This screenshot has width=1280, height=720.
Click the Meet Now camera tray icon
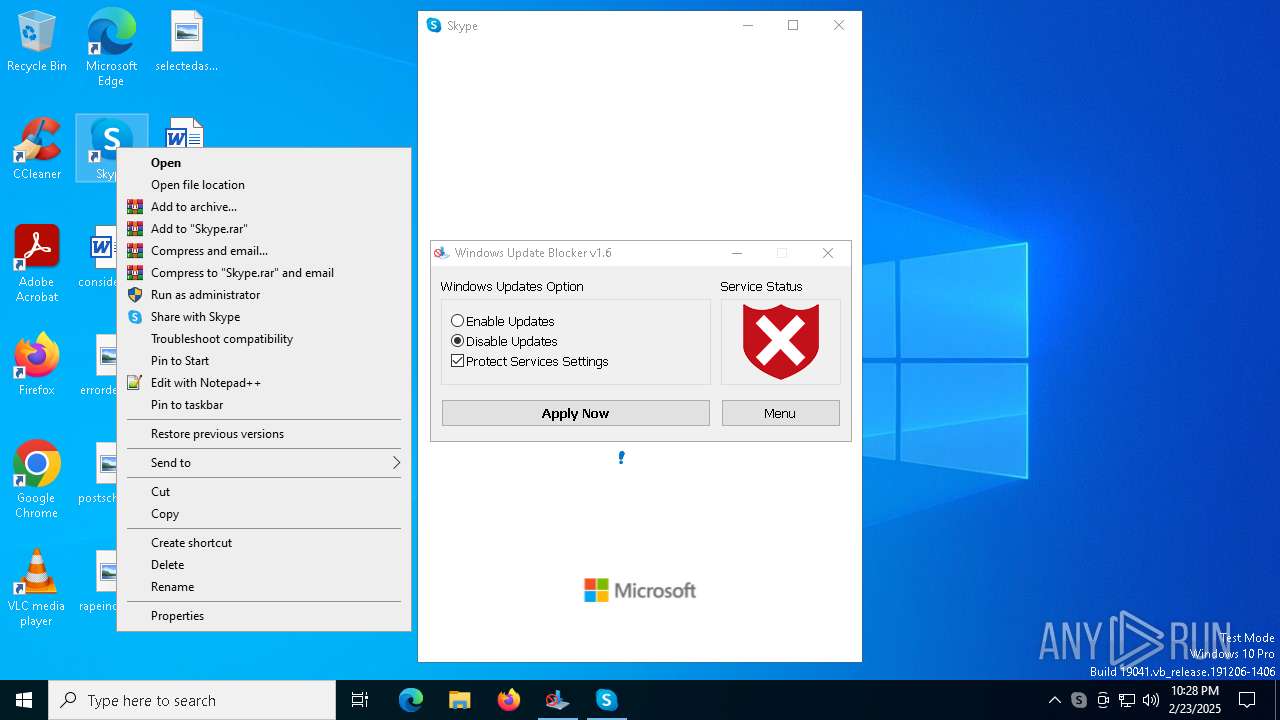pos(1103,700)
